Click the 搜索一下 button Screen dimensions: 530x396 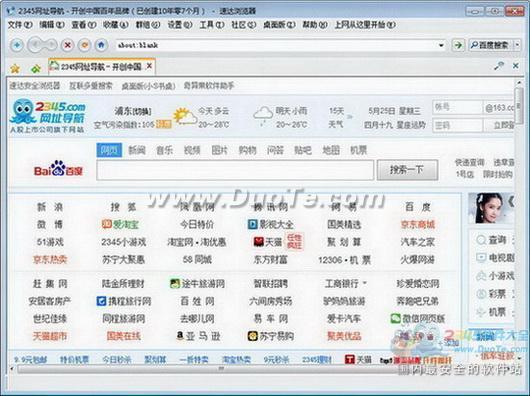pos(407,170)
